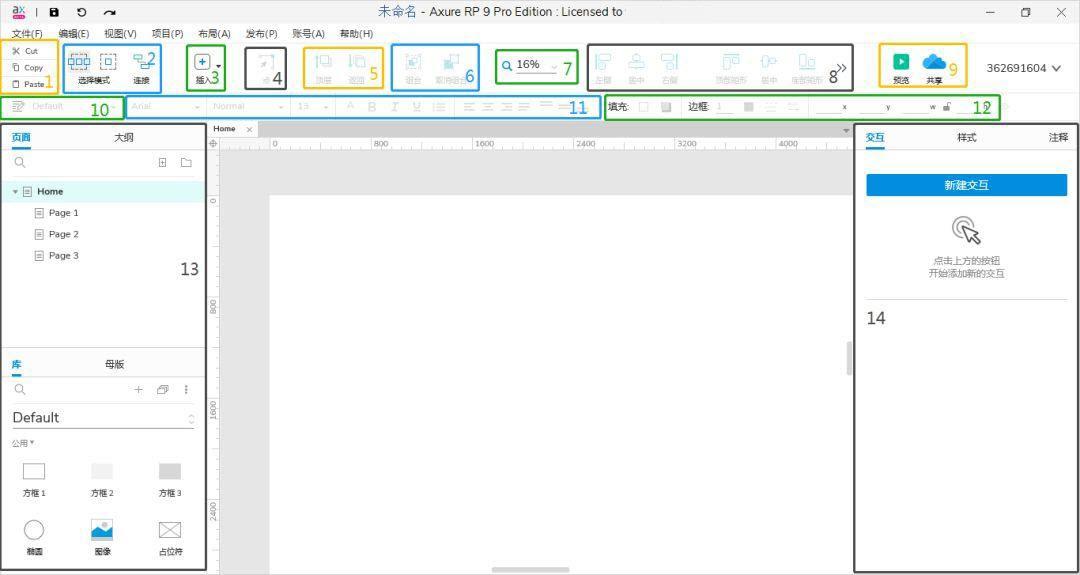This screenshot has width=1080, height=575.
Task: Open the 项目(P) menu
Action: click(x=167, y=33)
